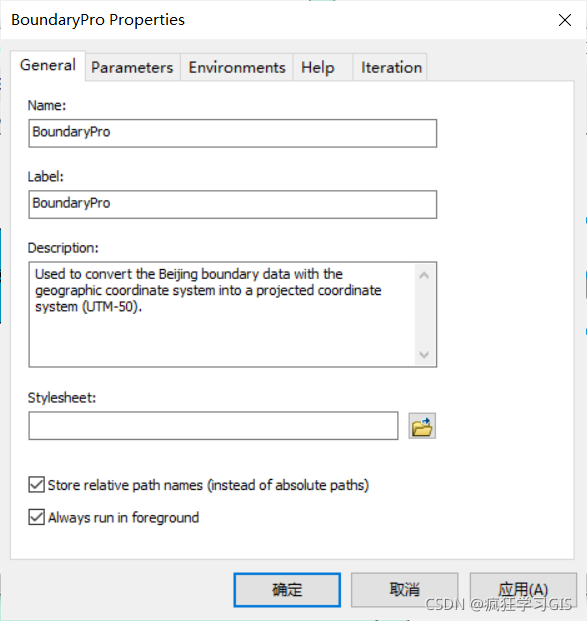Cancel with the 取消 button
The image size is (587, 621).
coord(404,590)
